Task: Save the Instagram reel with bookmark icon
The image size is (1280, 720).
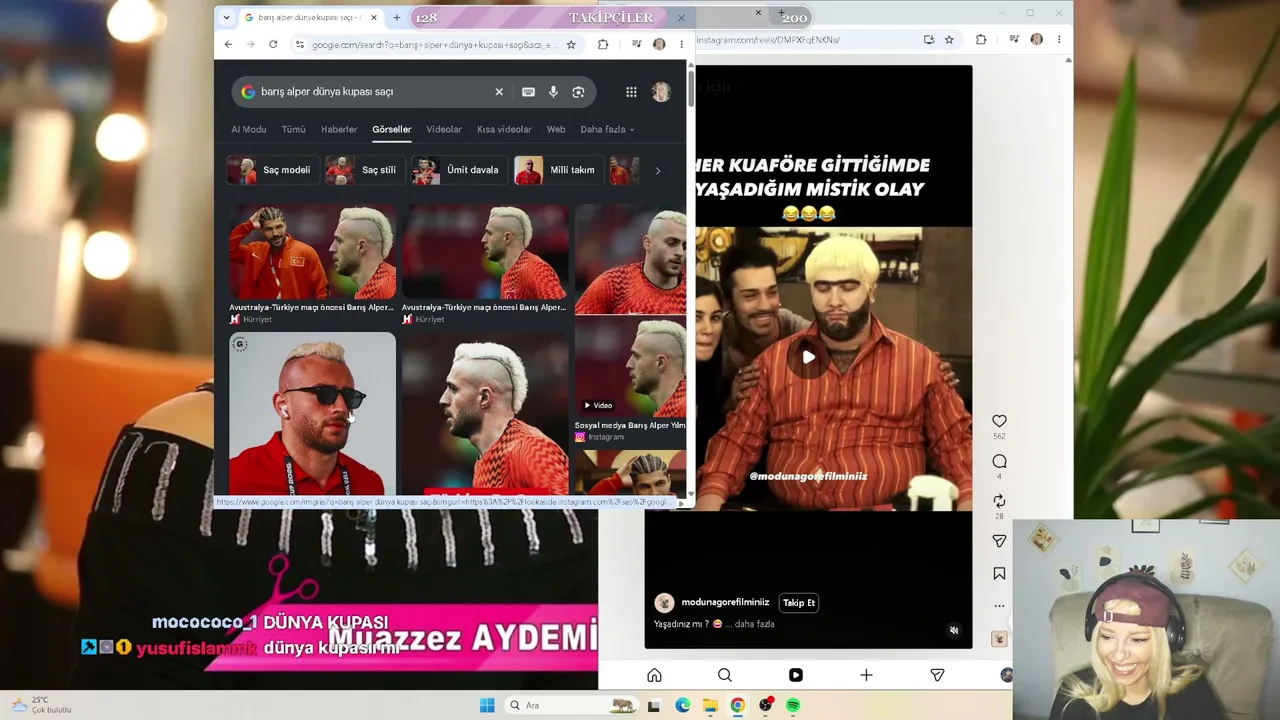Action: click(999, 574)
